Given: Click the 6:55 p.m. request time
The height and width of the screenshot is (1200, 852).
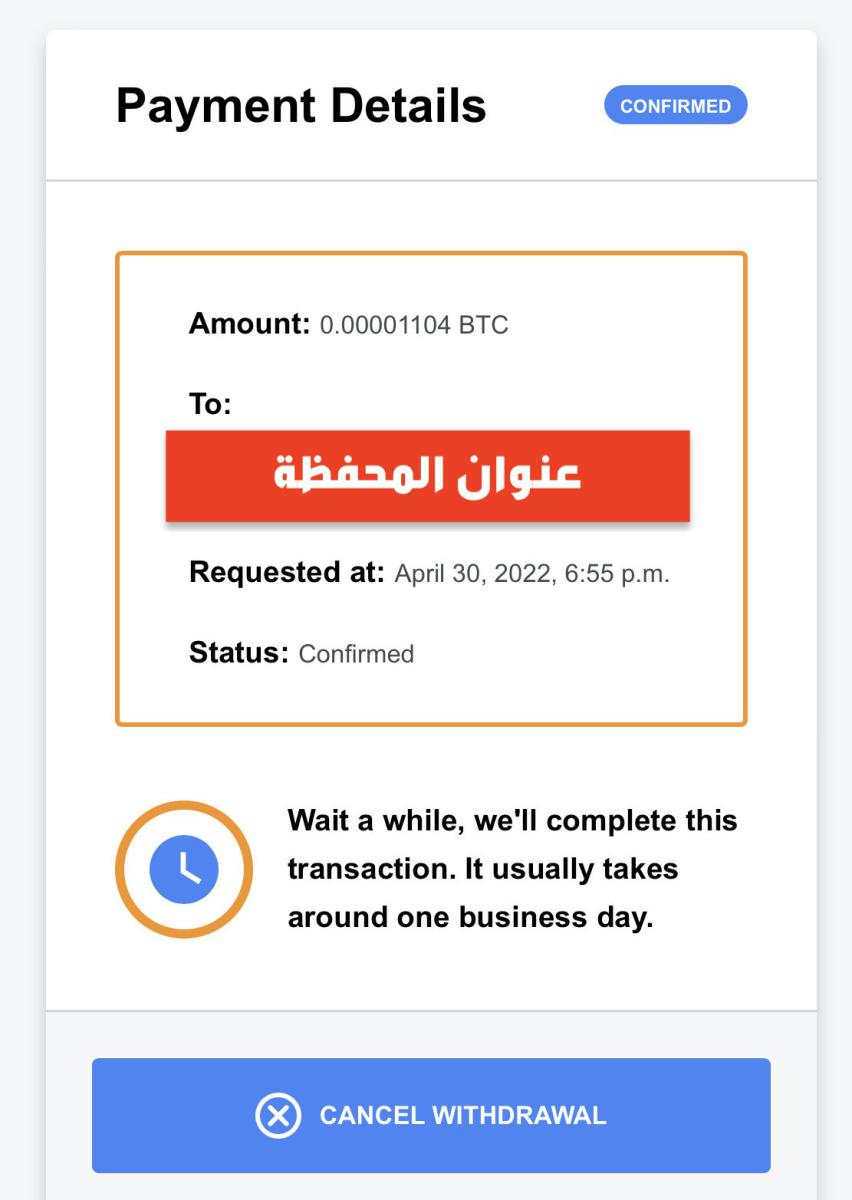Looking at the screenshot, I should (616, 574).
